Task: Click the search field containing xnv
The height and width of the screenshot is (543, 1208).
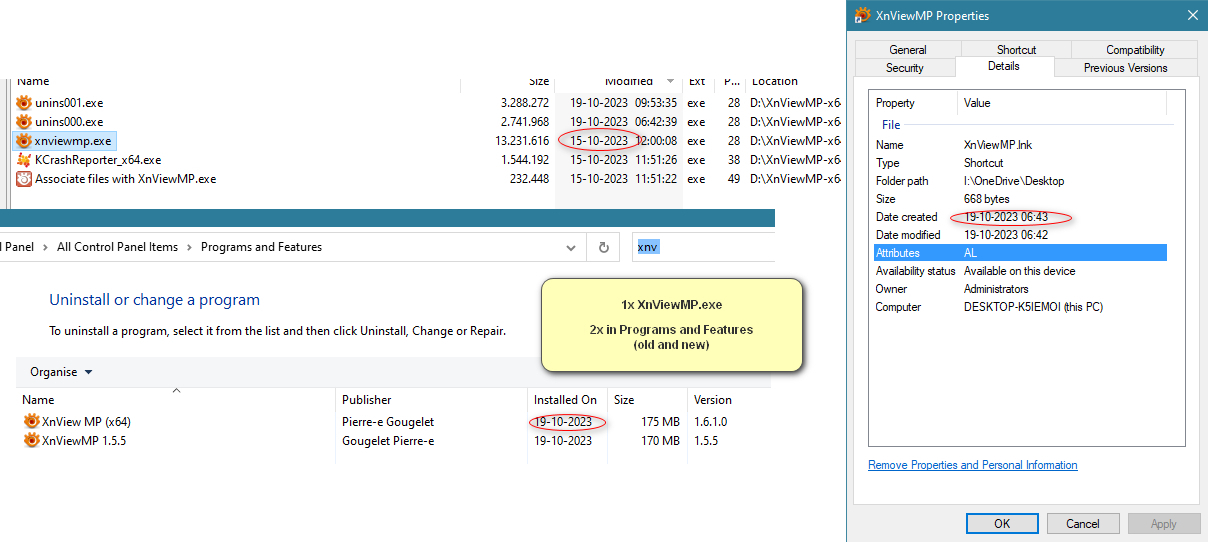Action: (703, 247)
